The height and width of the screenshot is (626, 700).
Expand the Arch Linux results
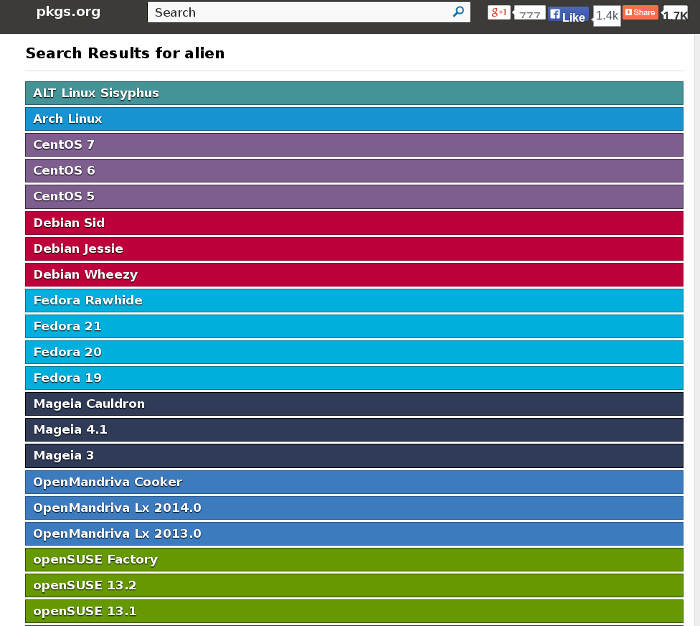coord(354,119)
